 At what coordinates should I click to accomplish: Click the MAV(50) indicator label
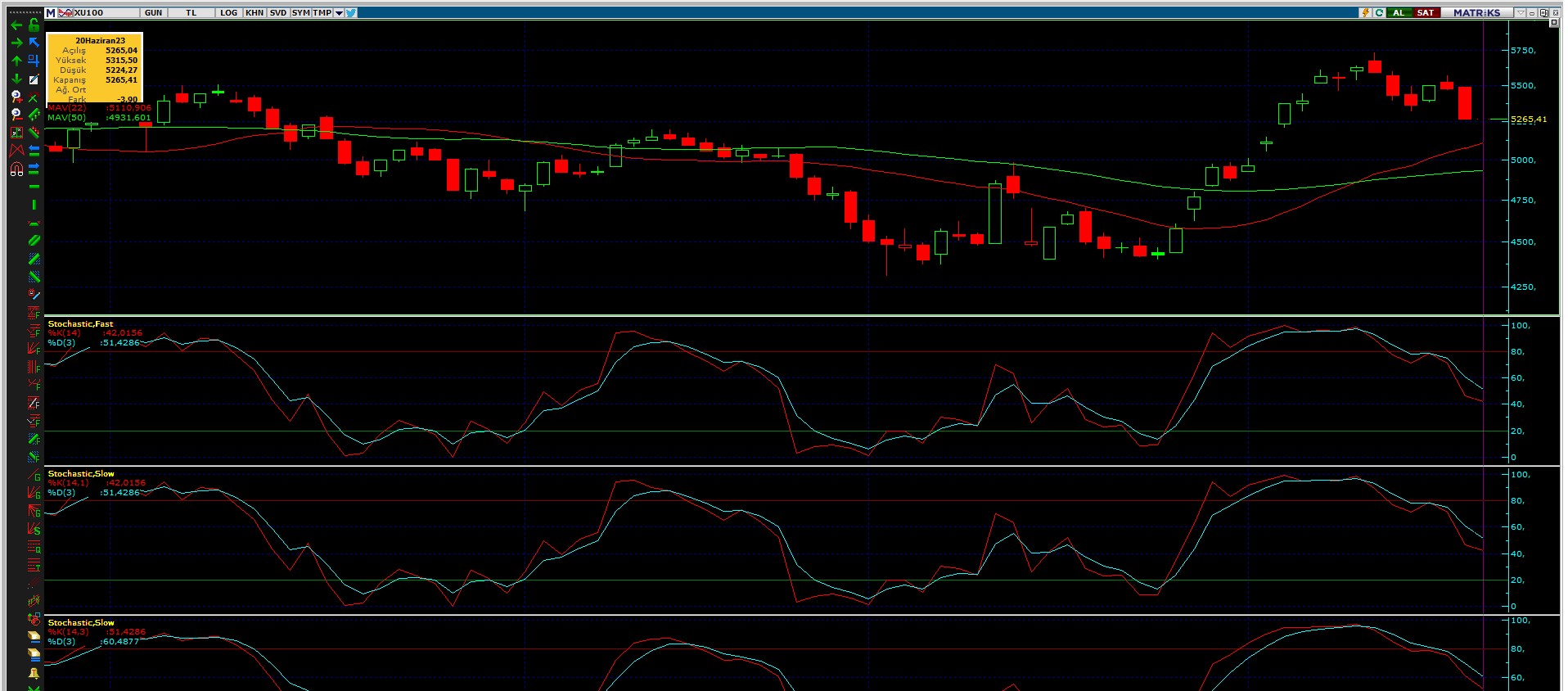[67, 118]
